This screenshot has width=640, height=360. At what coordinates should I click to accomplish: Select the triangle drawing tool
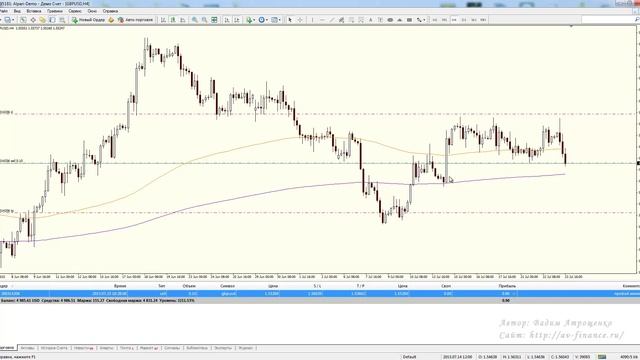click(400, 20)
